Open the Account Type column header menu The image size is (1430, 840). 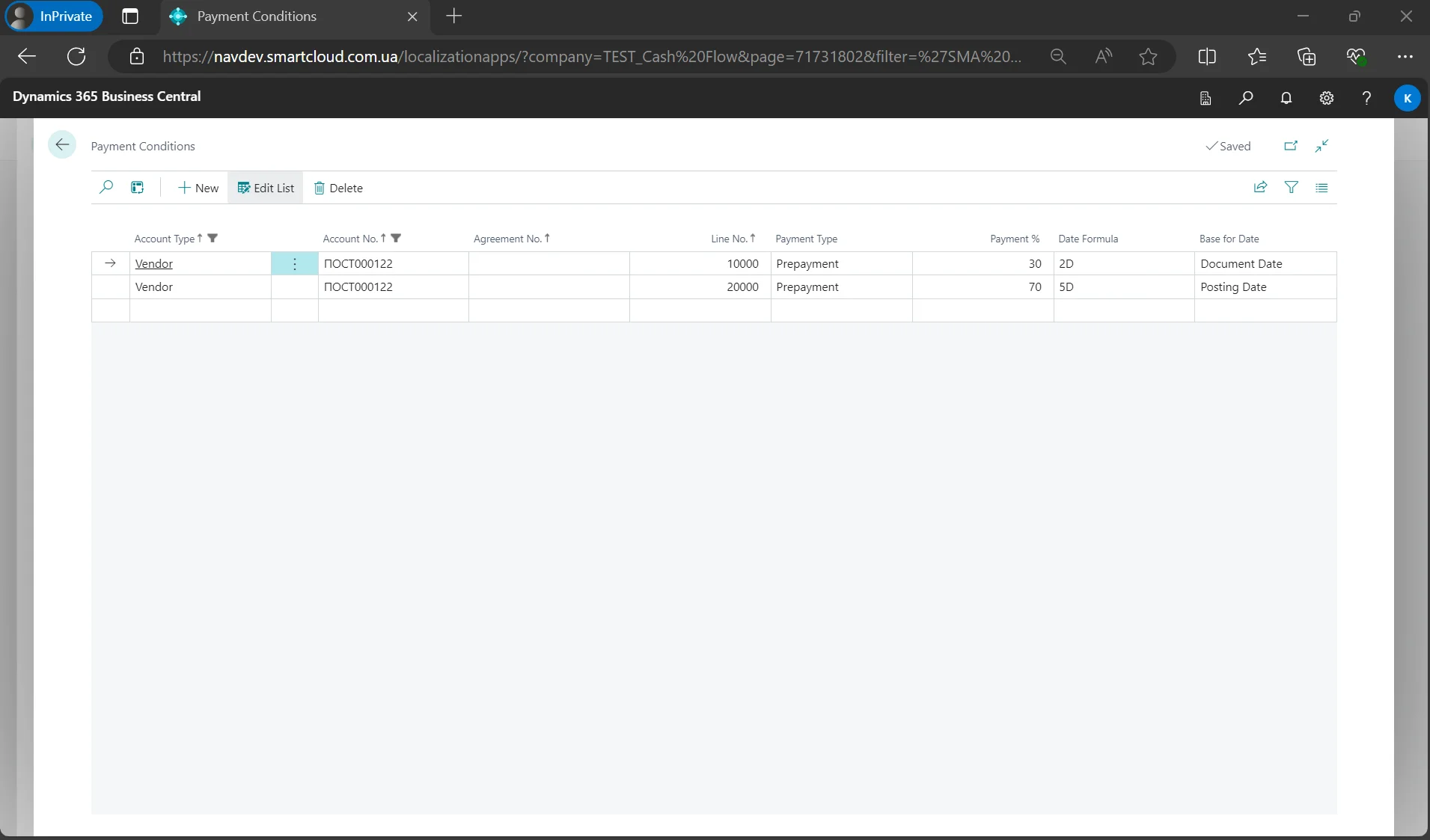click(x=165, y=239)
